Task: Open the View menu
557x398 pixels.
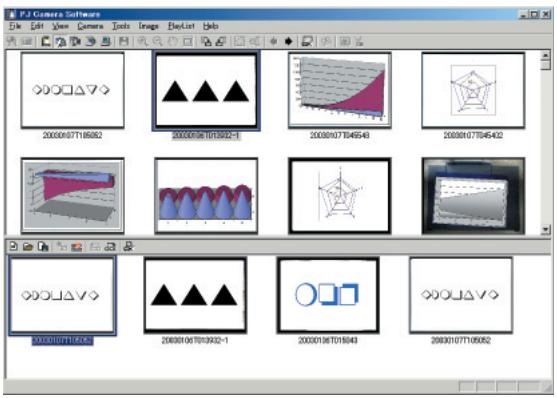Action: coord(60,26)
